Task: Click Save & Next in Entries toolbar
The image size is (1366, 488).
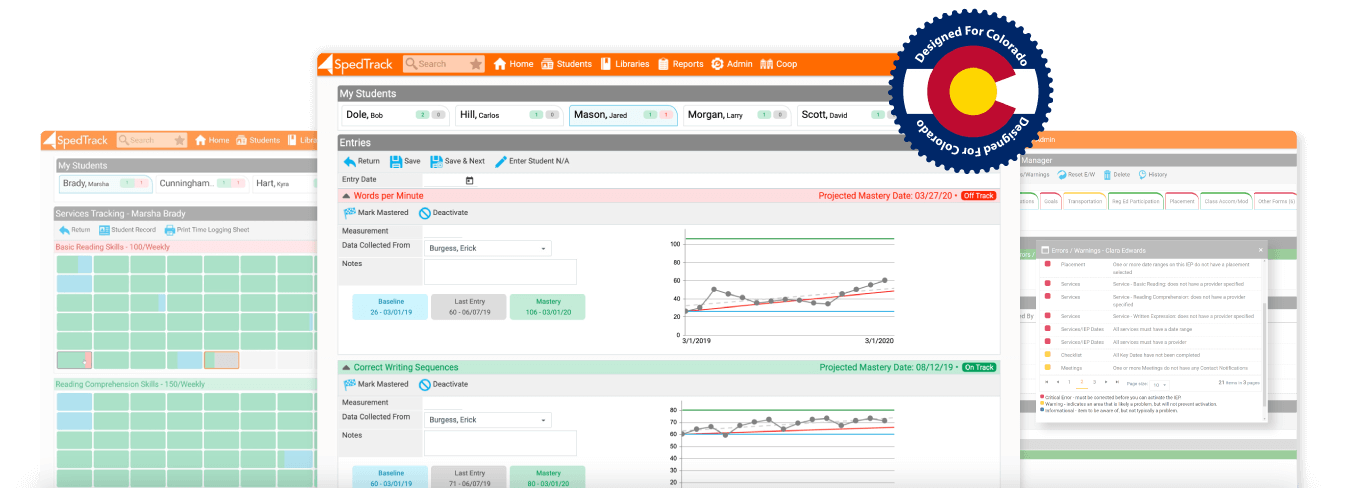Action: (456, 161)
